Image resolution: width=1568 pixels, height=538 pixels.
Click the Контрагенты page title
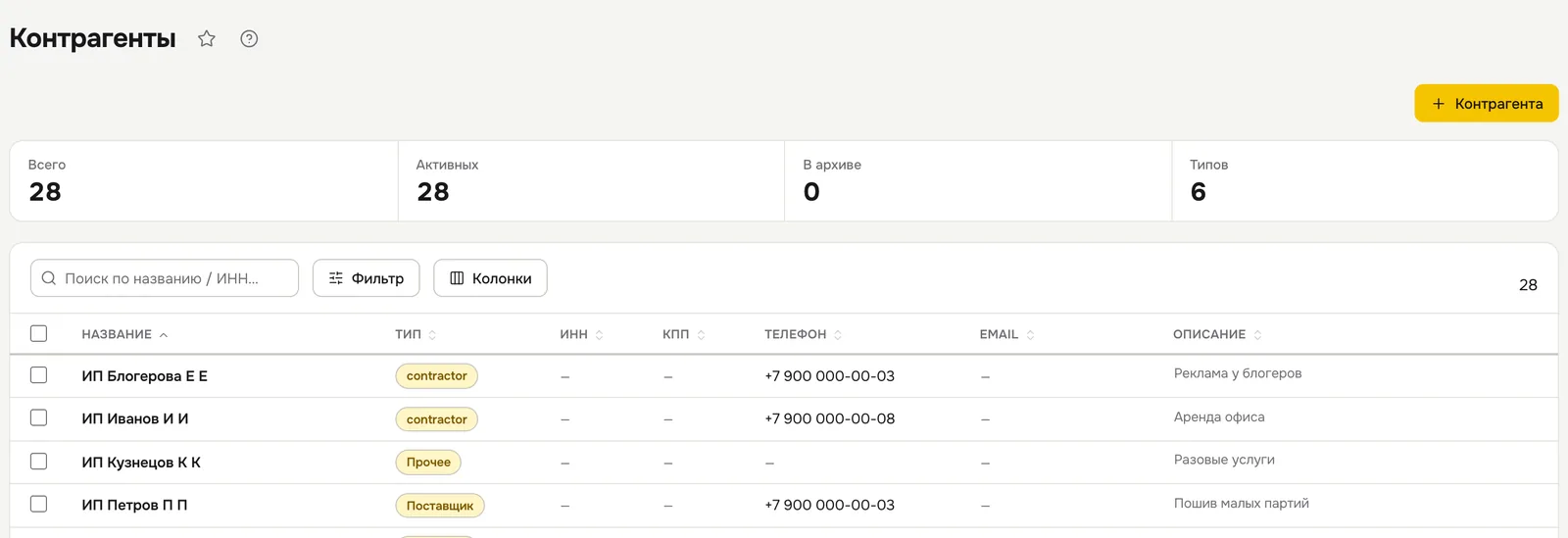click(x=93, y=38)
